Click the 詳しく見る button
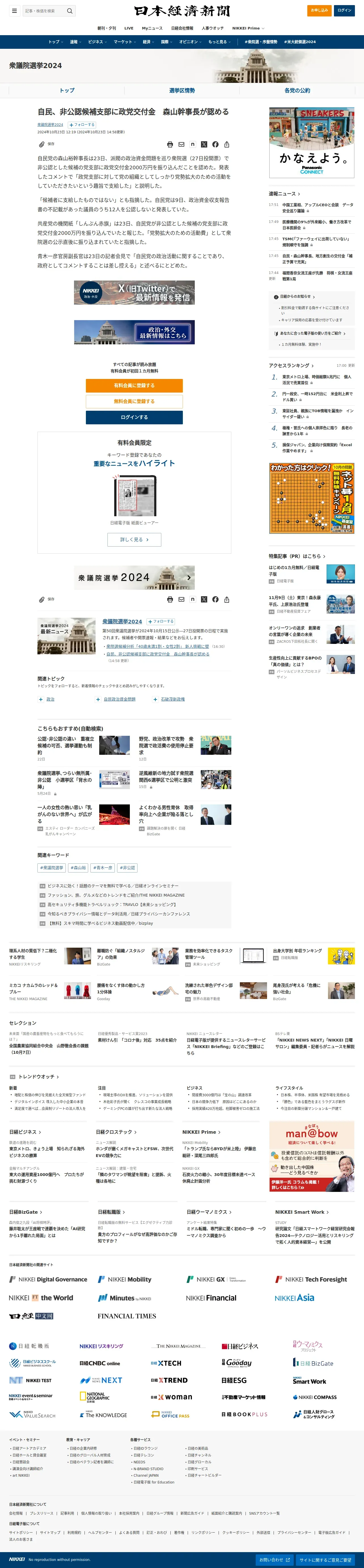This screenshot has width=364, height=1568. 134,539
